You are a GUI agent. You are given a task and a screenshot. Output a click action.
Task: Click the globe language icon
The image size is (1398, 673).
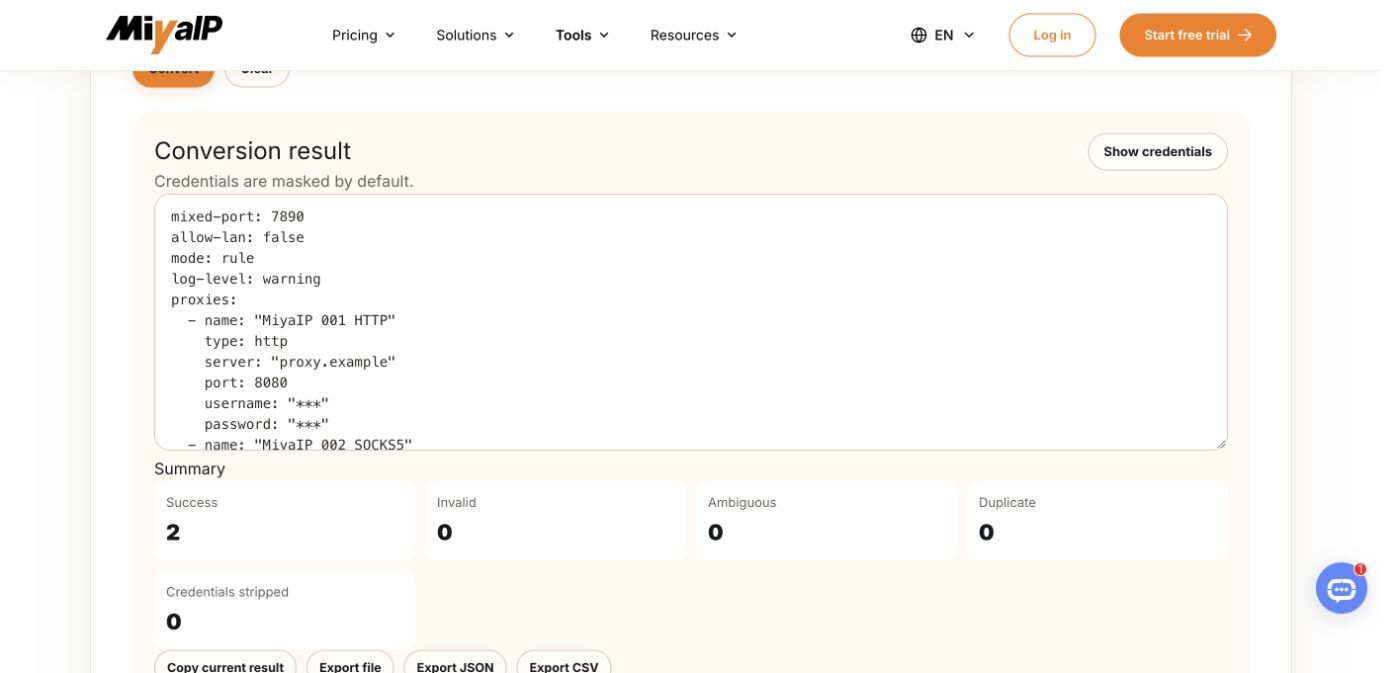919,35
